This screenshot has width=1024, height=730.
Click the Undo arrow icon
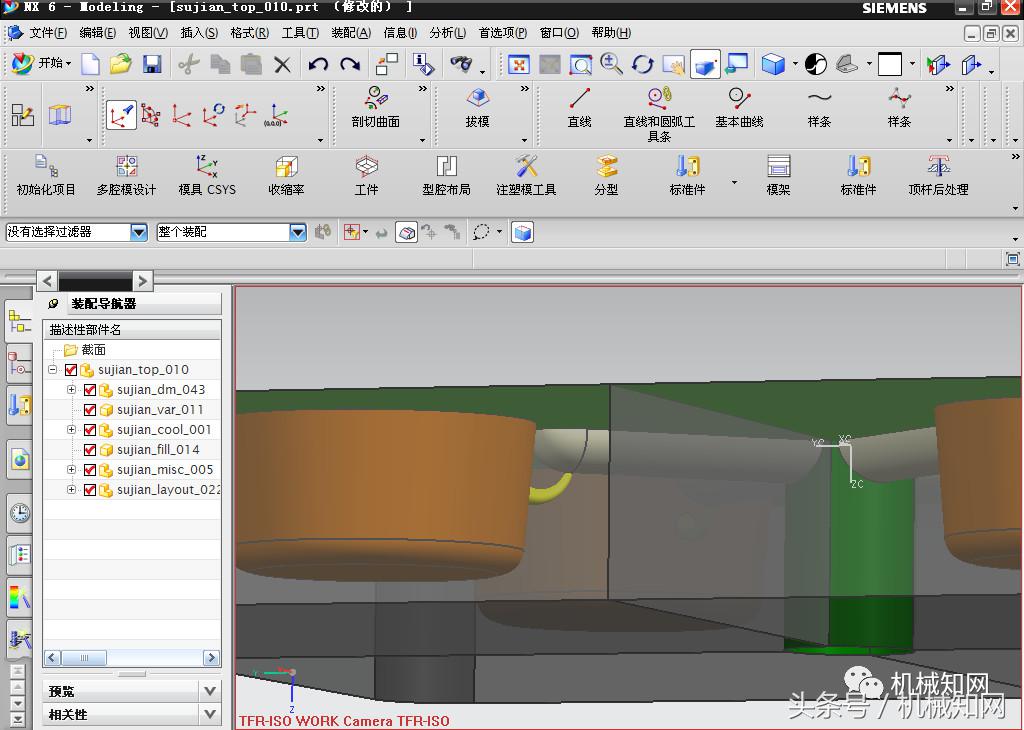318,65
